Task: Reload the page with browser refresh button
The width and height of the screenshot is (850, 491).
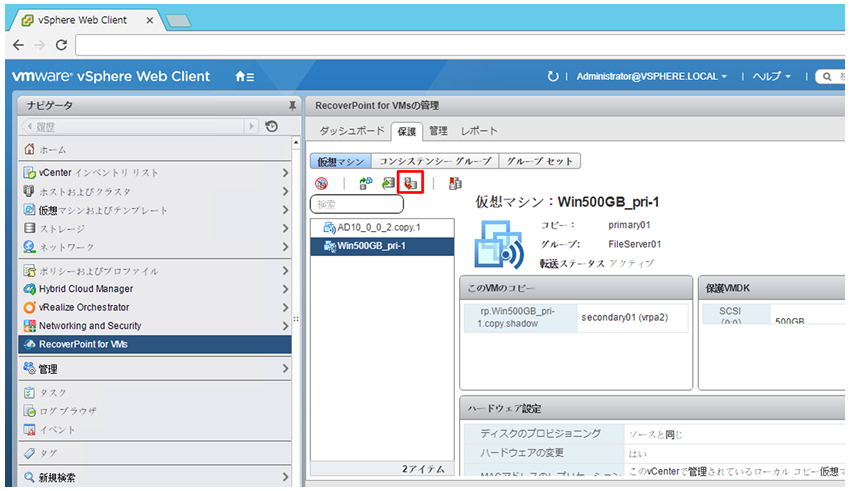Action: tap(61, 45)
